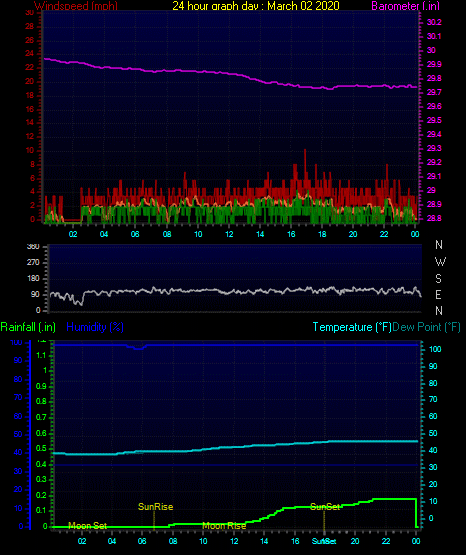466x555 pixels.
Task: Click the SunSet marker label above rainfall
Action: [x=325, y=507]
